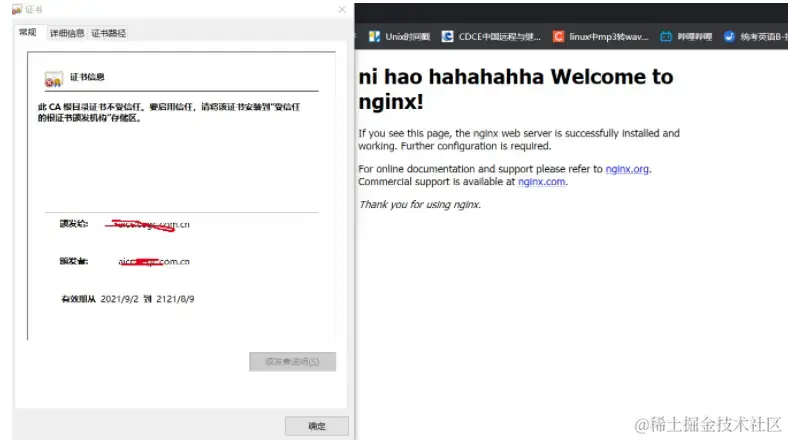This screenshot has width=788, height=440.
Task: Click the certificate dialog title icon
Action: coord(17,10)
